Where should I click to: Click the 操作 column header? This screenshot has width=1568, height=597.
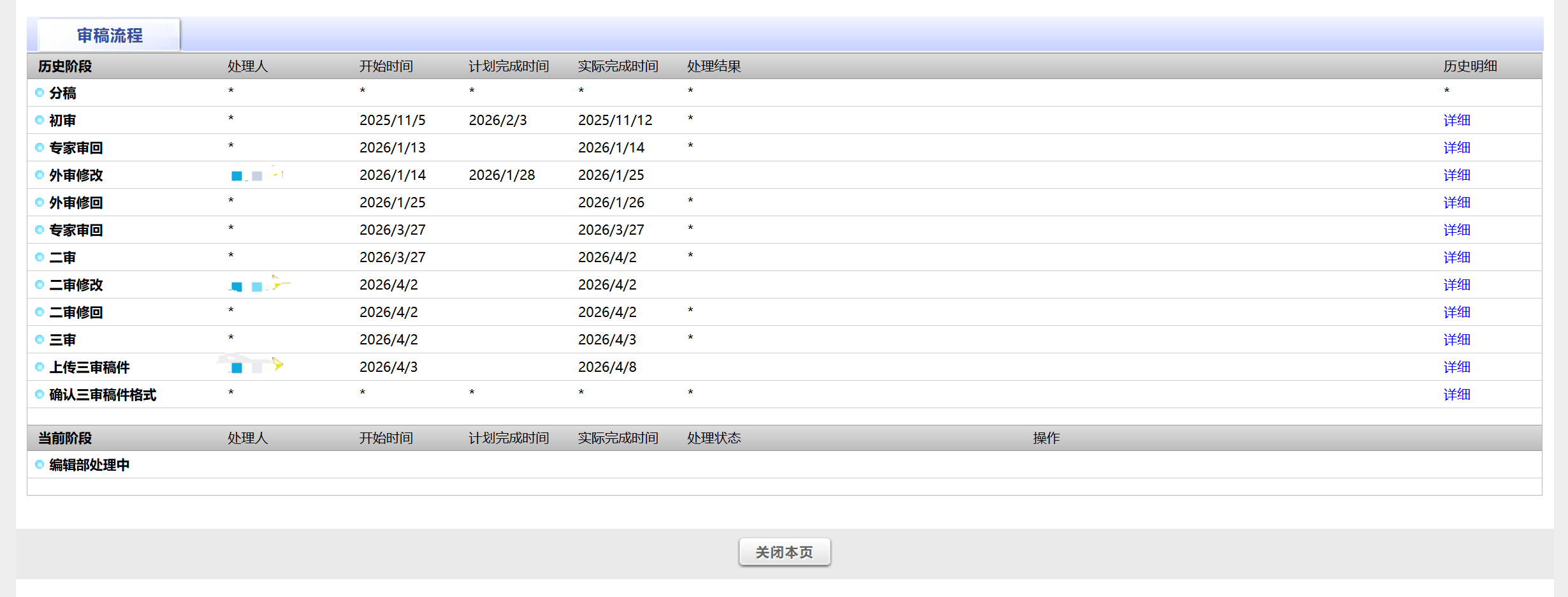(1046, 438)
